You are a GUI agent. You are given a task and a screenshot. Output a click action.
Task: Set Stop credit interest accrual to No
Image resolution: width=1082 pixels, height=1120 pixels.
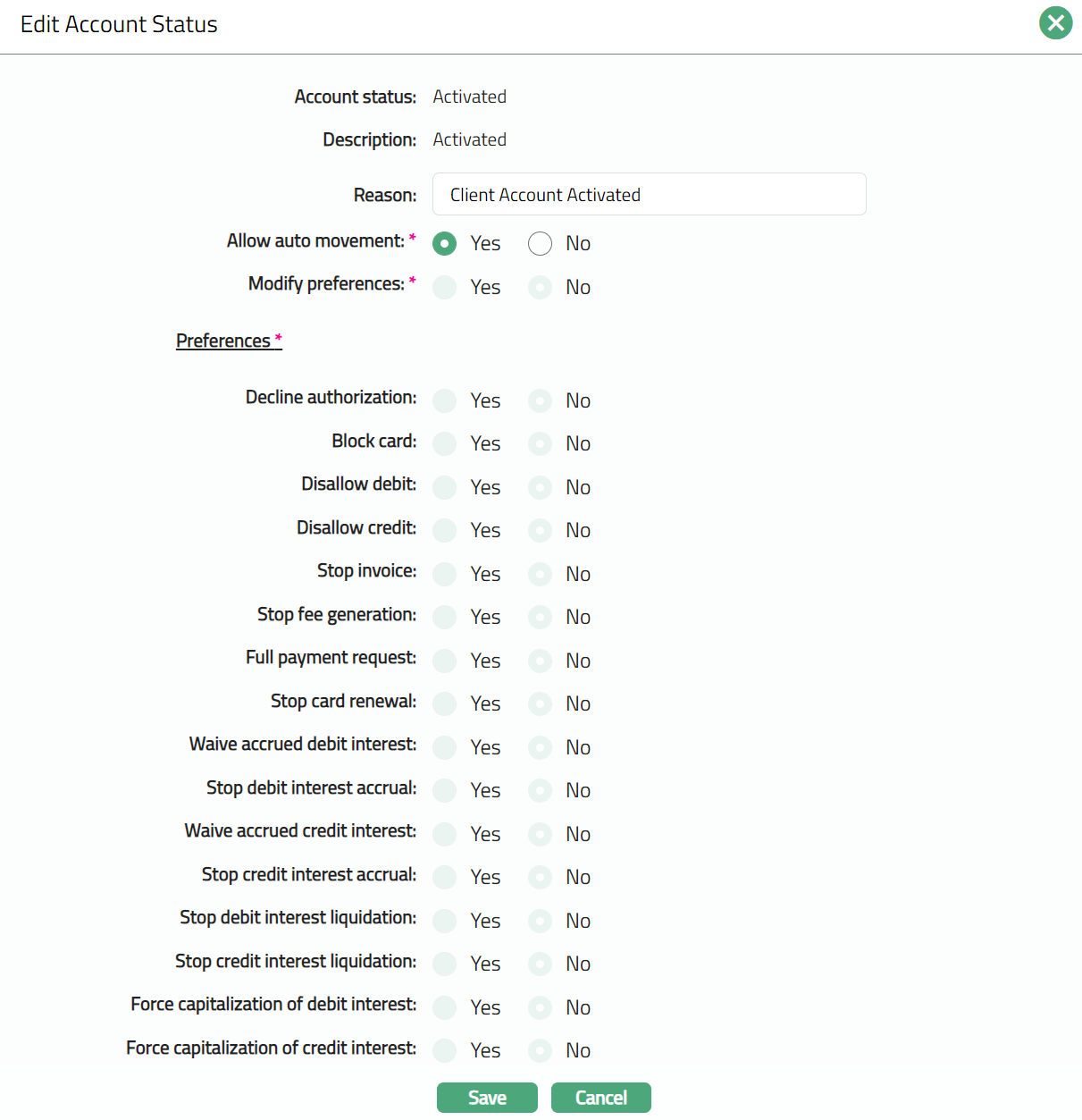pyautogui.click(x=540, y=878)
